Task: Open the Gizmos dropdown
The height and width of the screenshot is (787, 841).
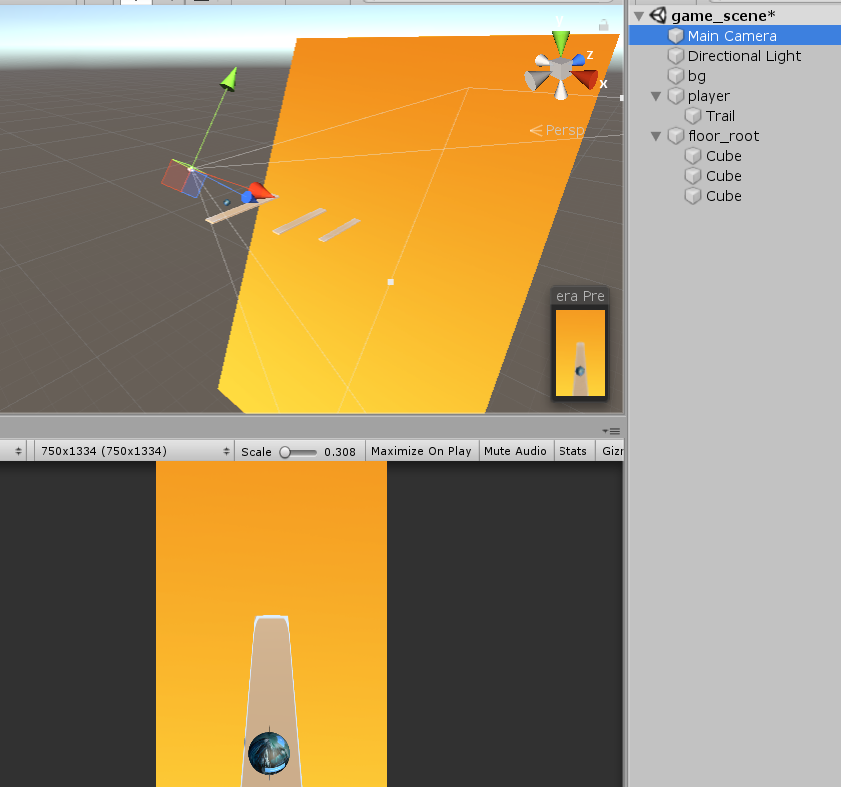Action: 611,451
